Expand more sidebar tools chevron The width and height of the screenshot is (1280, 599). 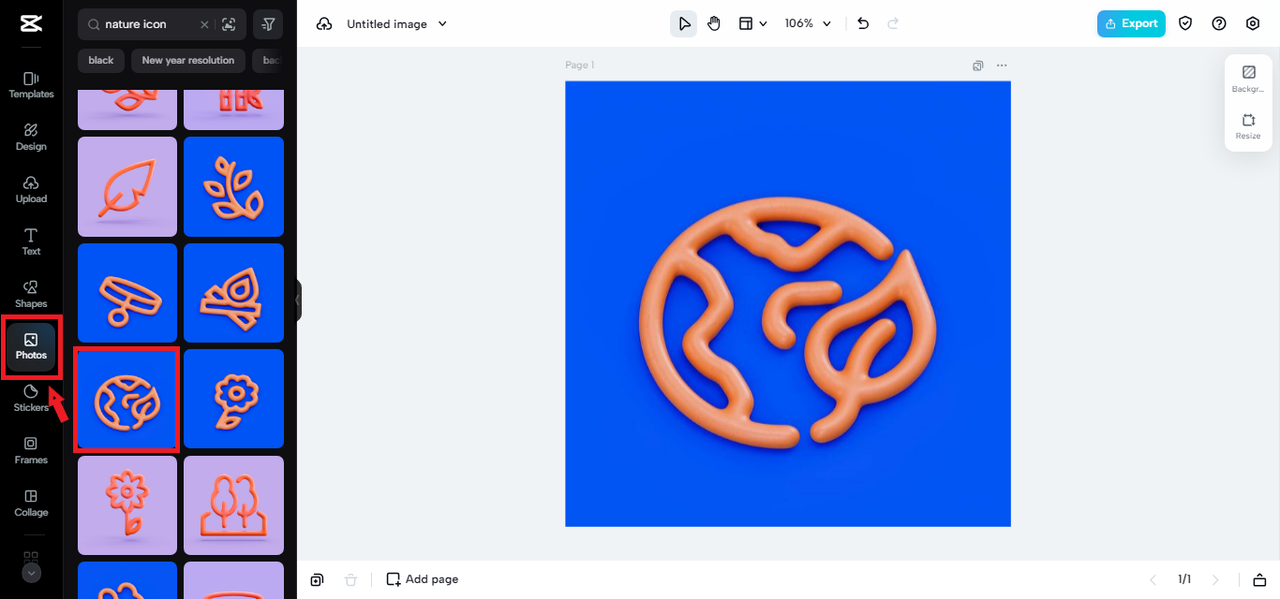(31, 573)
